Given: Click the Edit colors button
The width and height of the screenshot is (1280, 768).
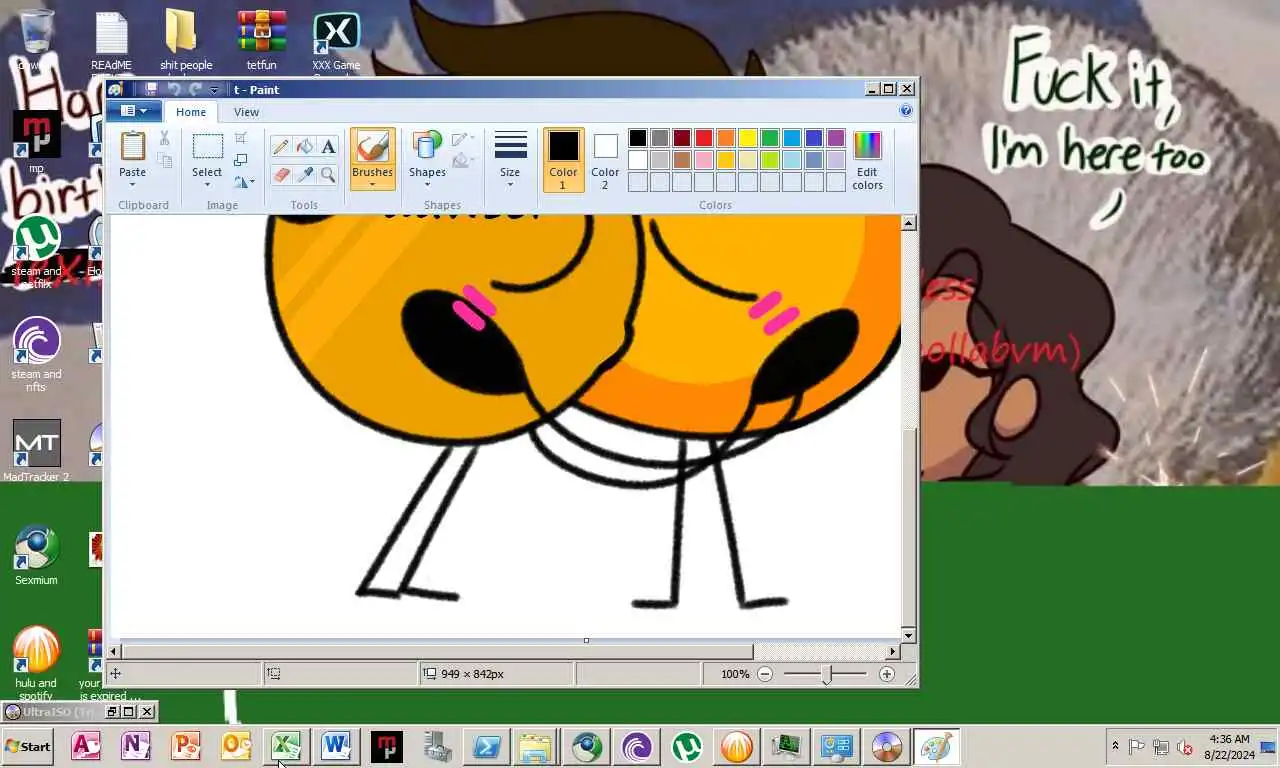Looking at the screenshot, I should pyautogui.click(x=867, y=160).
